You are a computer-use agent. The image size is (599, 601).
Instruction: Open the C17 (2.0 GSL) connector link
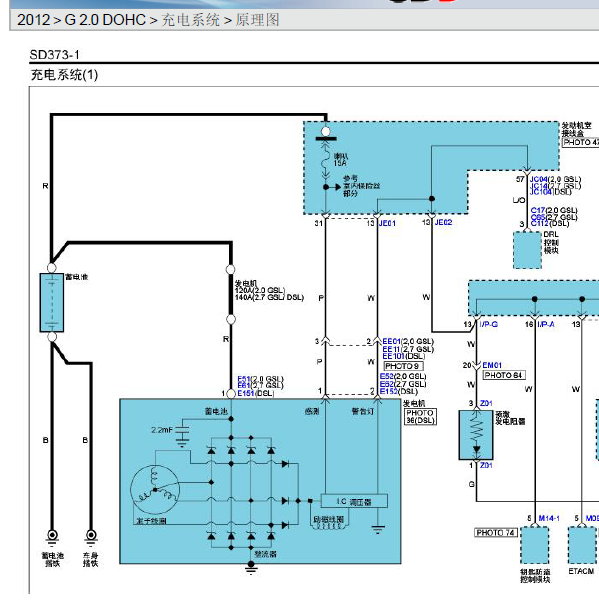(538, 210)
